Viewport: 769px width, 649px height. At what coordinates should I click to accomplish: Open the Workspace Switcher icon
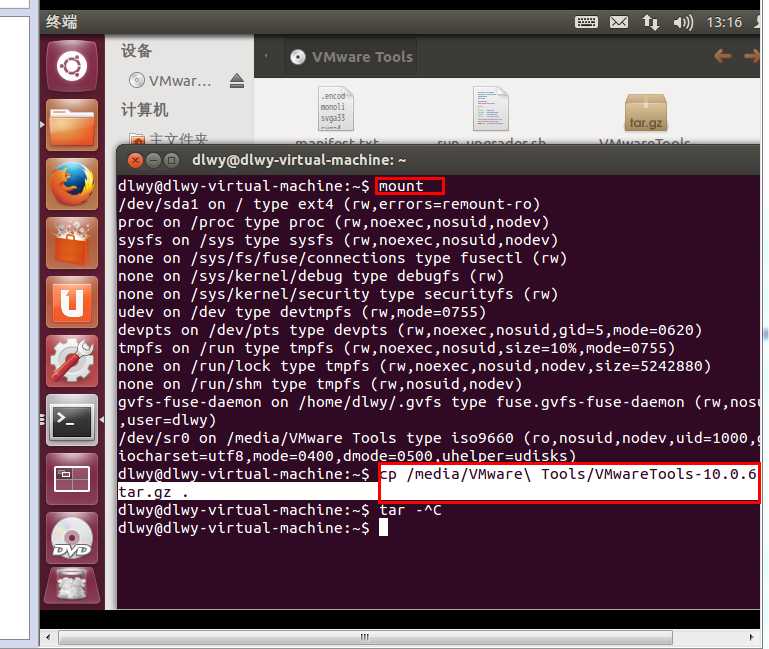pos(72,479)
